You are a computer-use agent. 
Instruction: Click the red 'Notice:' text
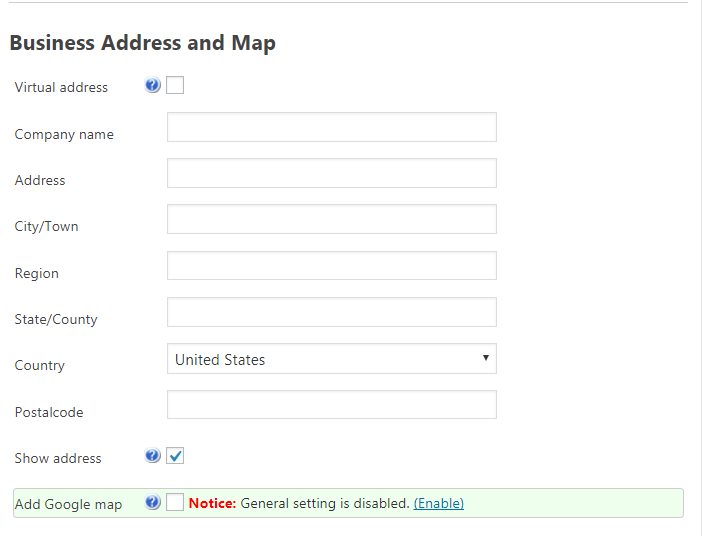pyautogui.click(x=212, y=503)
